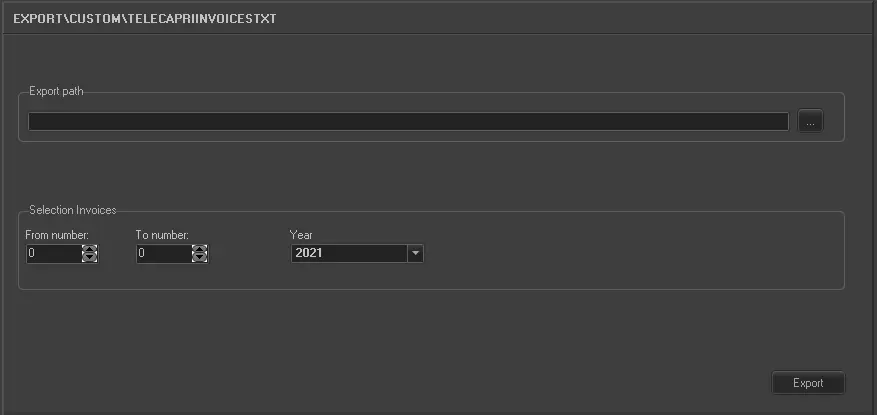The image size is (877, 415).
Task: Decrease the From number with down arrow
Action: pos(90,258)
